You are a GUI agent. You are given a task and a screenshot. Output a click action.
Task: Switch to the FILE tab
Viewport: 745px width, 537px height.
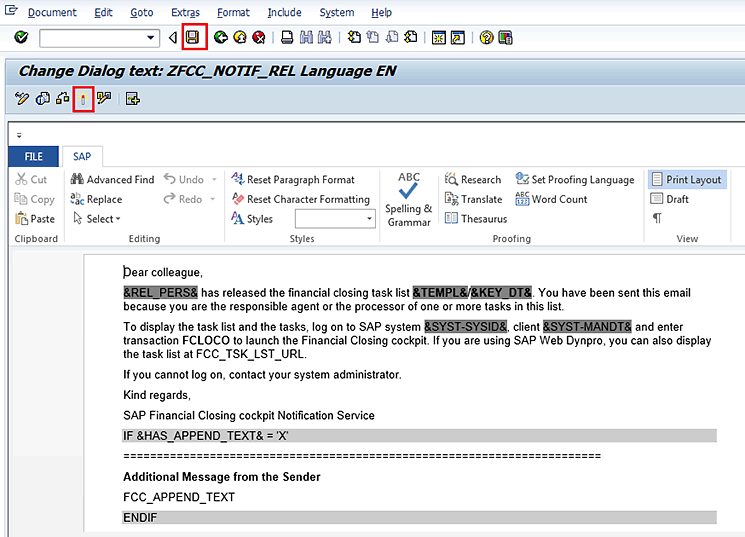pyautogui.click(x=33, y=157)
